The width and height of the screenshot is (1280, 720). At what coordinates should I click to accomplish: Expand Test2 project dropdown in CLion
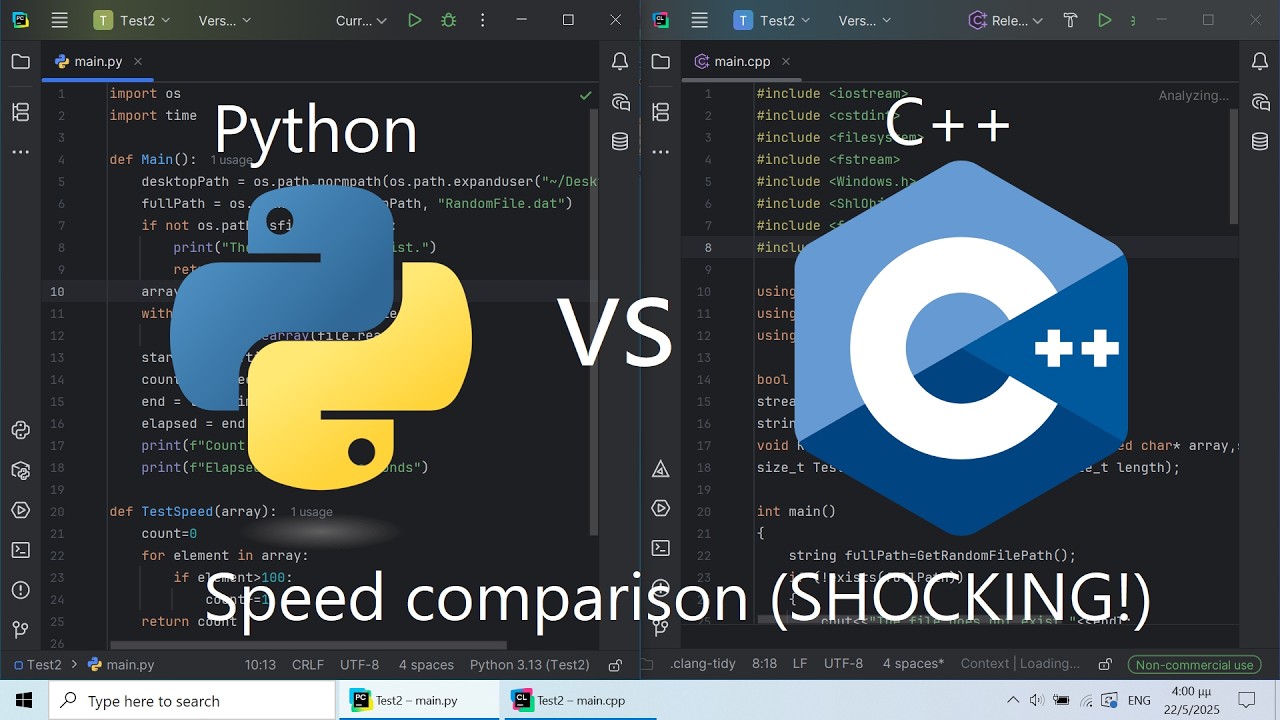pos(772,20)
